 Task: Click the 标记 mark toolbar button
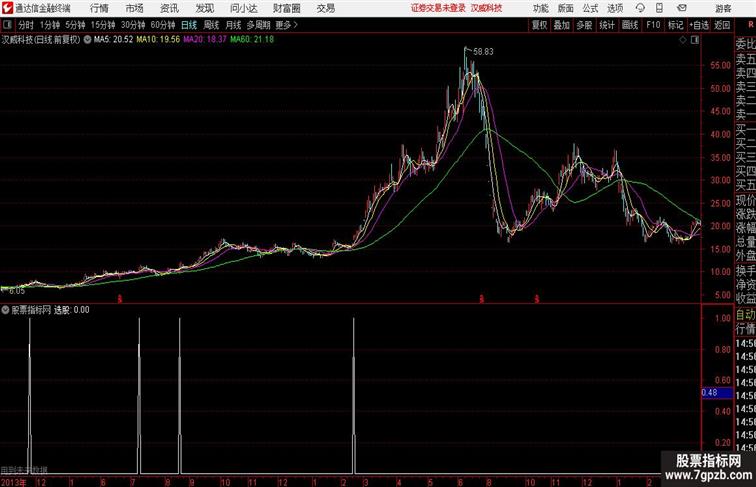[675, 25]
